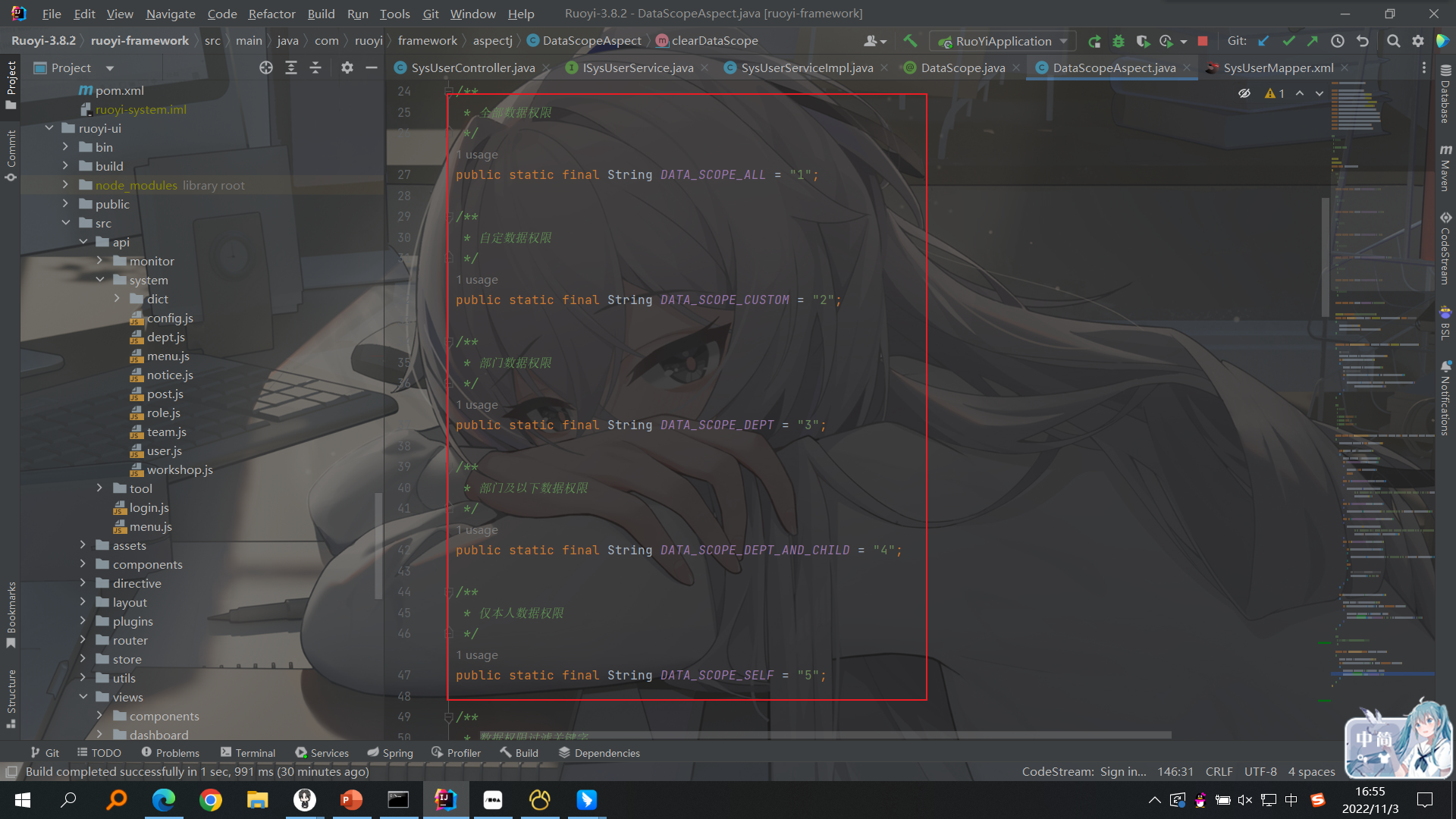The width and height of the screenshot is (1456, 819).
Task: Click the Build project hammer icon
Action: (x=910, y=41)
